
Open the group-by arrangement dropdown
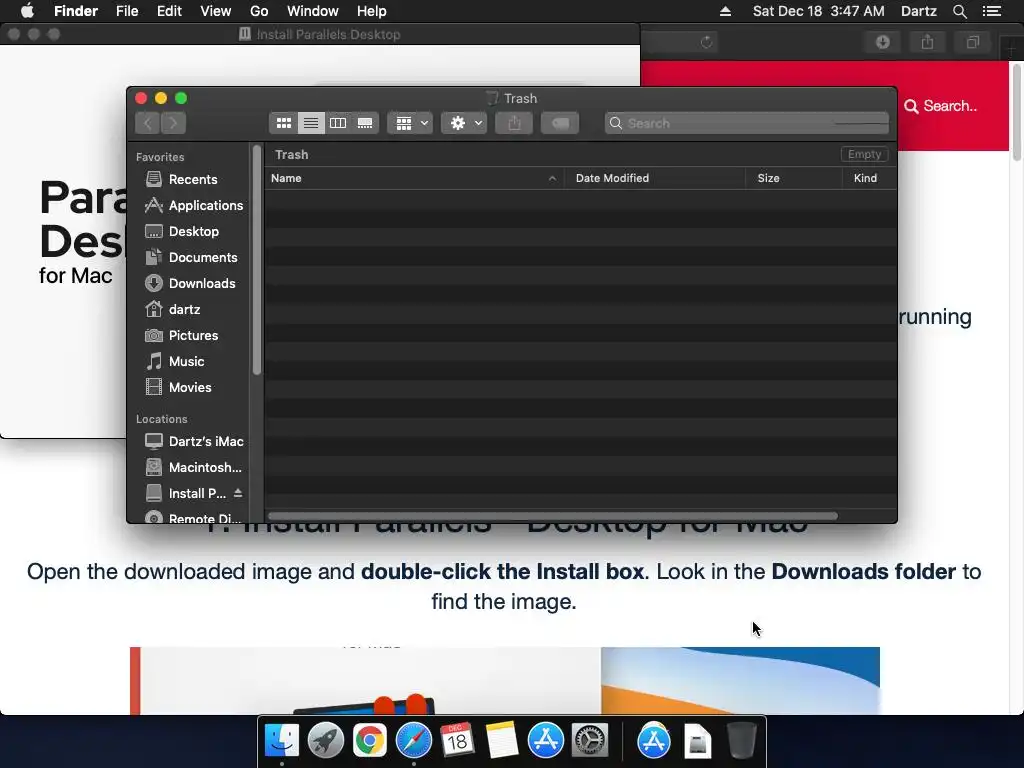point(410,123)
